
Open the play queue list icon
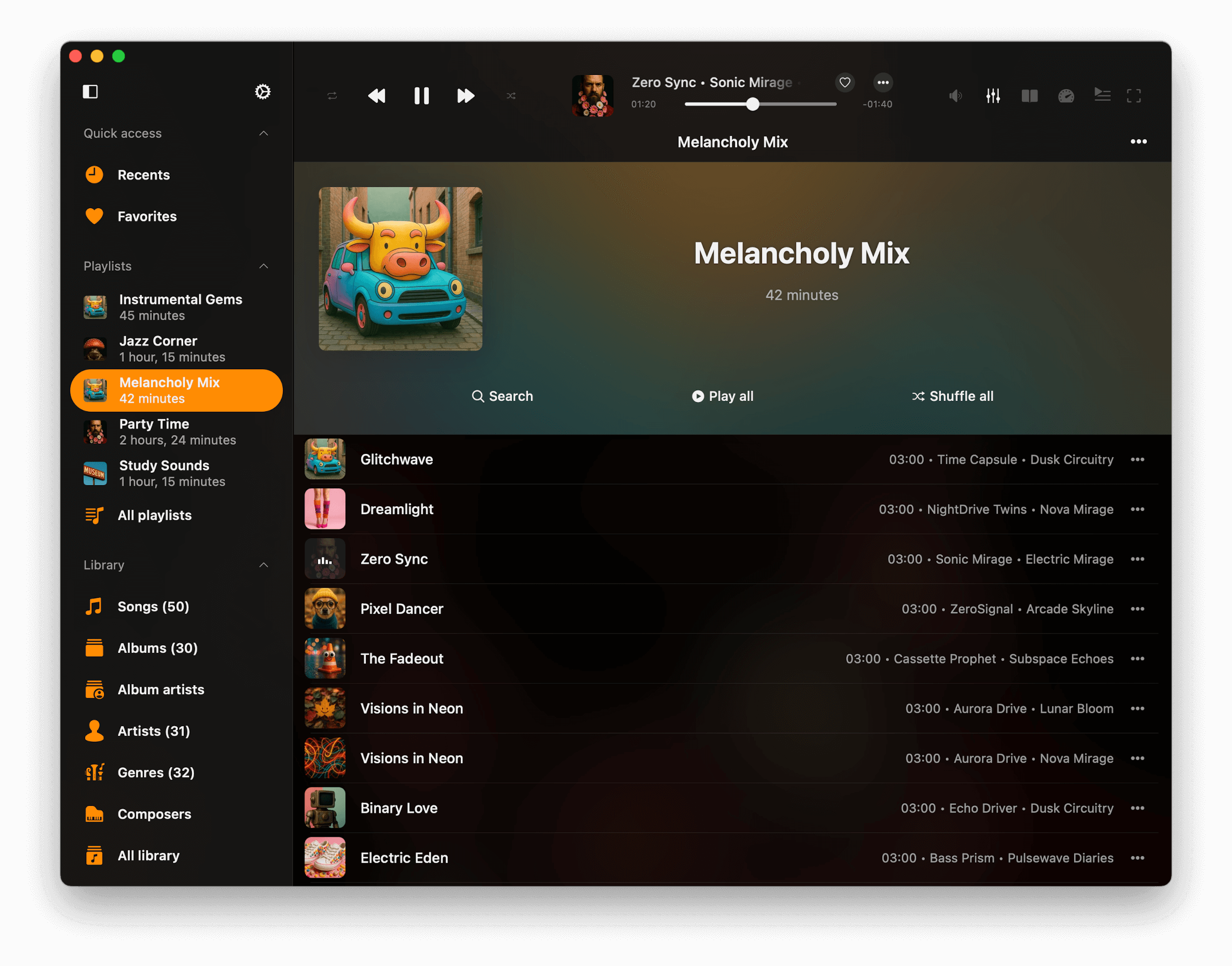(x=1102, y=94)
